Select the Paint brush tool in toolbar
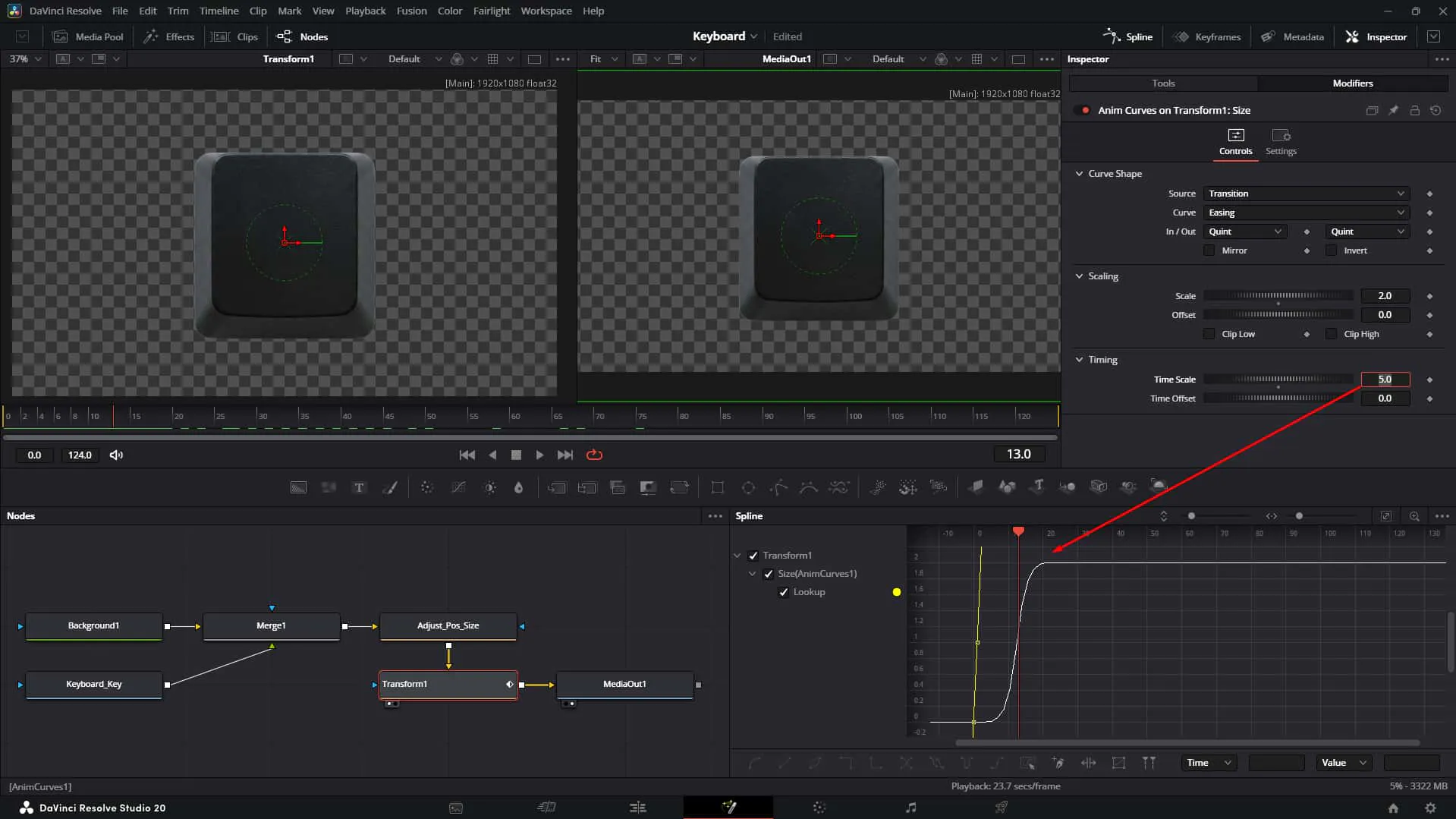Viewport: 1456px width, 819px height. (390, 487)
